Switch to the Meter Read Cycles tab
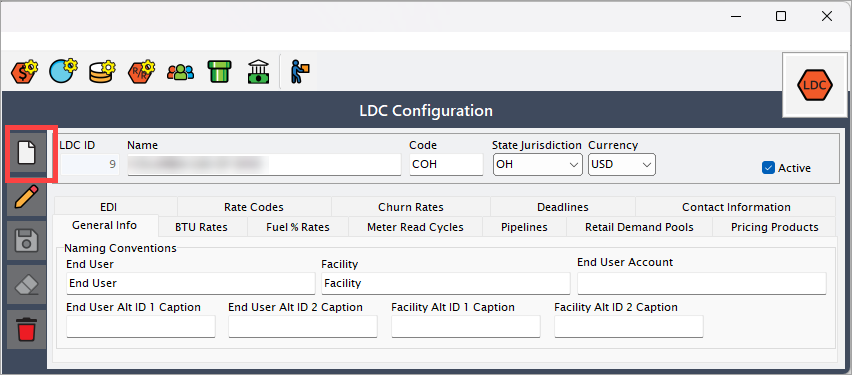The image size is (852, 375). pyautogui.click(x=415, y=227)
